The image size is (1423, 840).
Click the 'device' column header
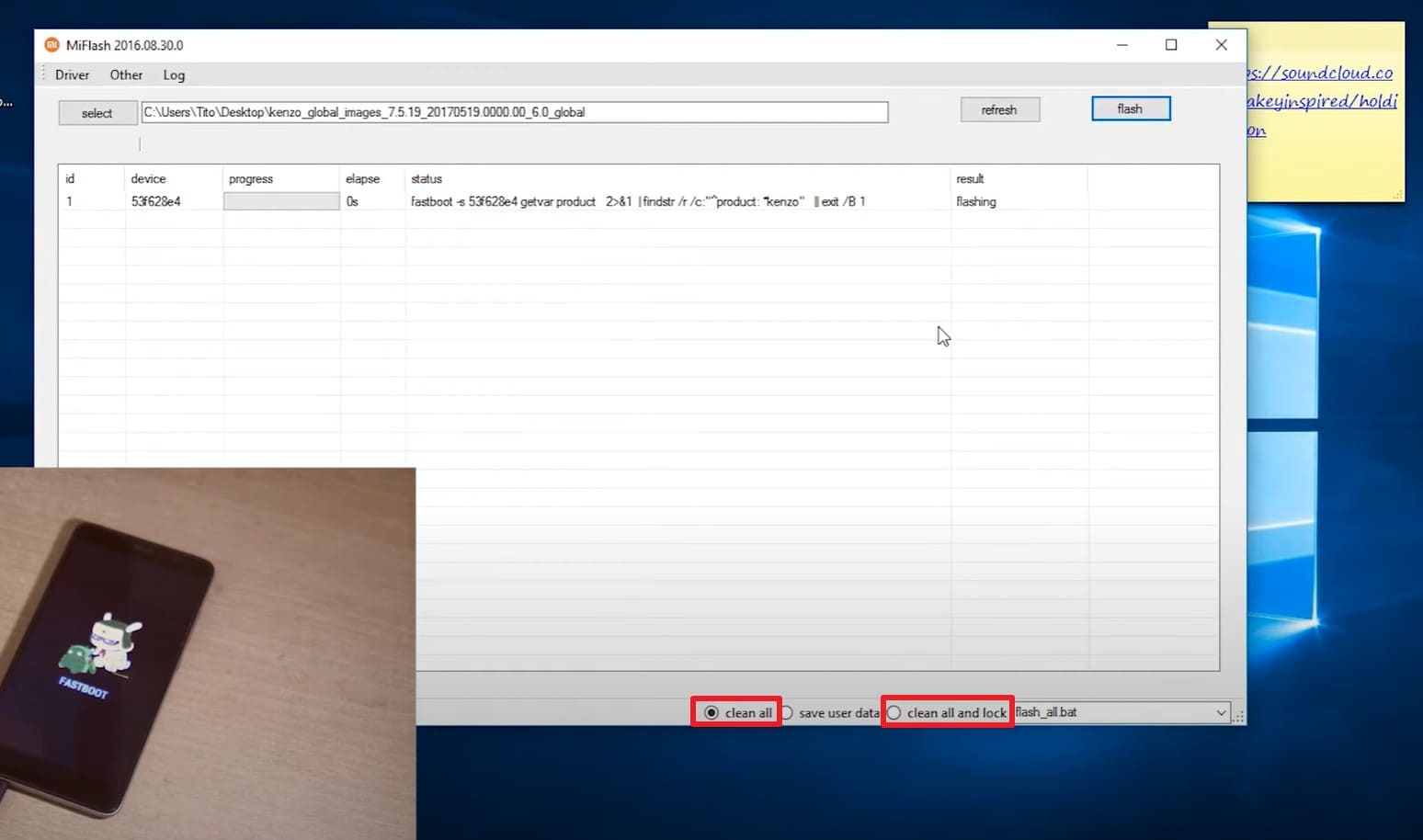pyautogui.click(x=174, y=178)
